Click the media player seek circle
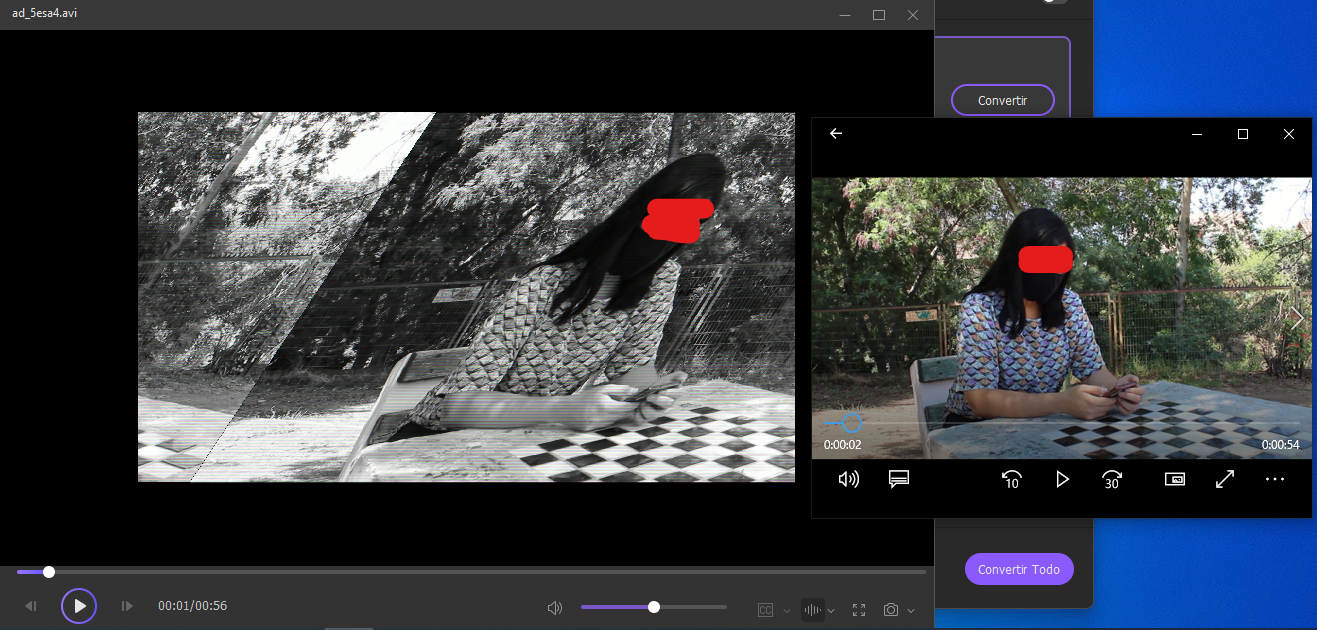Viewport: 1317px width, 630px height. 851,424
